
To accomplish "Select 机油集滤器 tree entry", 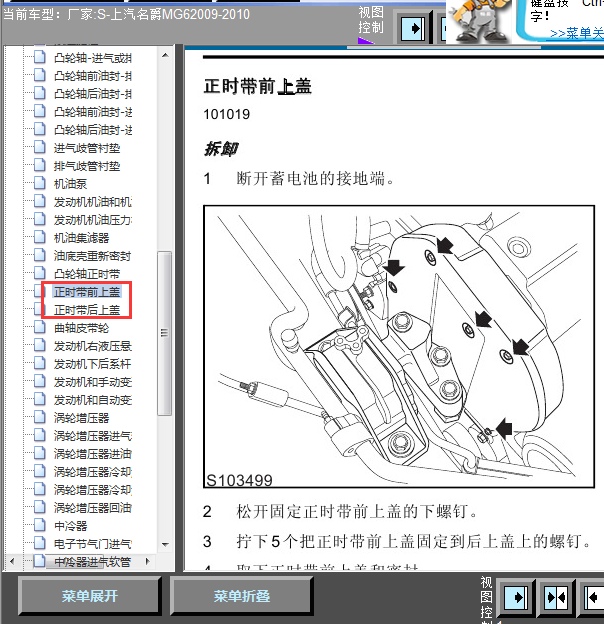I will click(82, 238).
